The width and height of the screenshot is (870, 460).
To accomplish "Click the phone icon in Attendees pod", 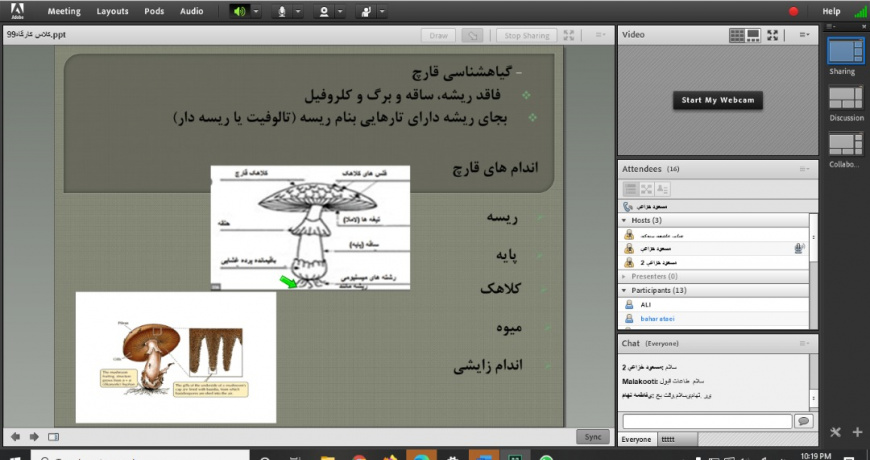I will 628,207.
